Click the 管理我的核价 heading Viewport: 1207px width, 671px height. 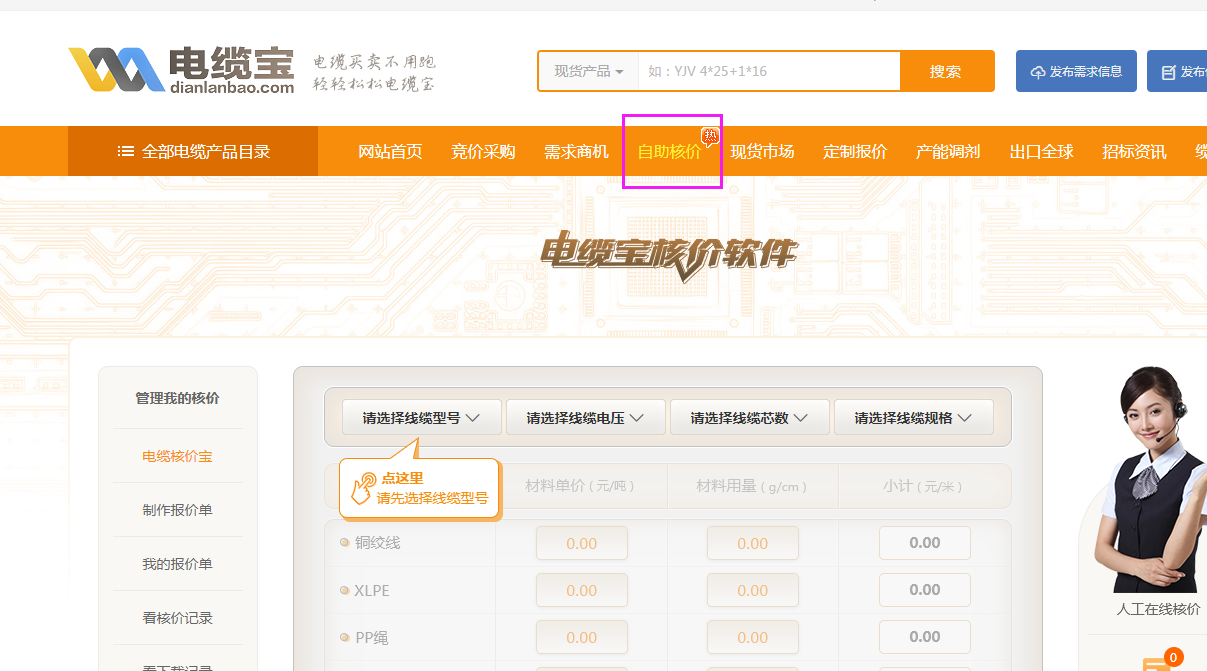[177, 398]
